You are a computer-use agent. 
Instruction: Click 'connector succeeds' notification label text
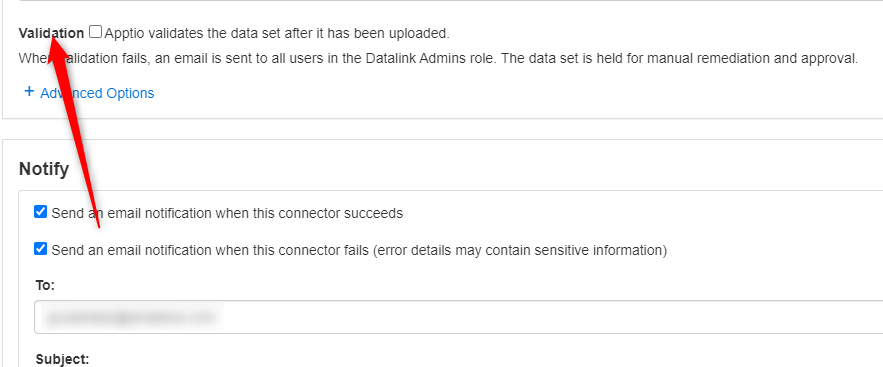pos(227,213)
